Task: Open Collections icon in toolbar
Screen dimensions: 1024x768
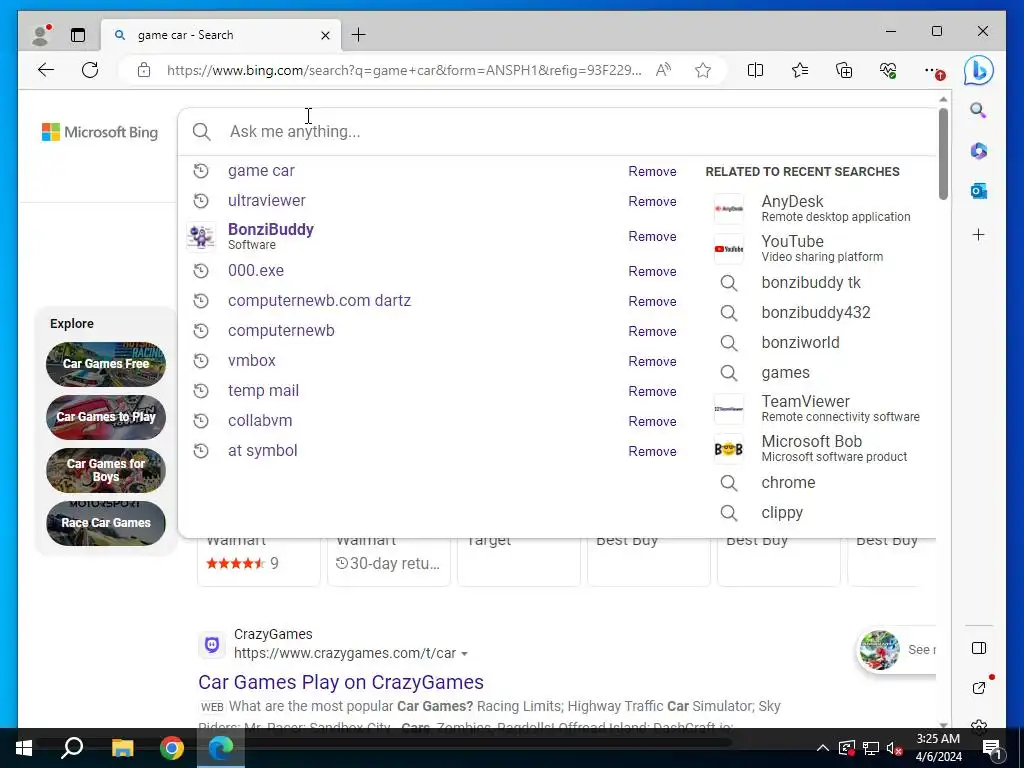Action: 844,70
